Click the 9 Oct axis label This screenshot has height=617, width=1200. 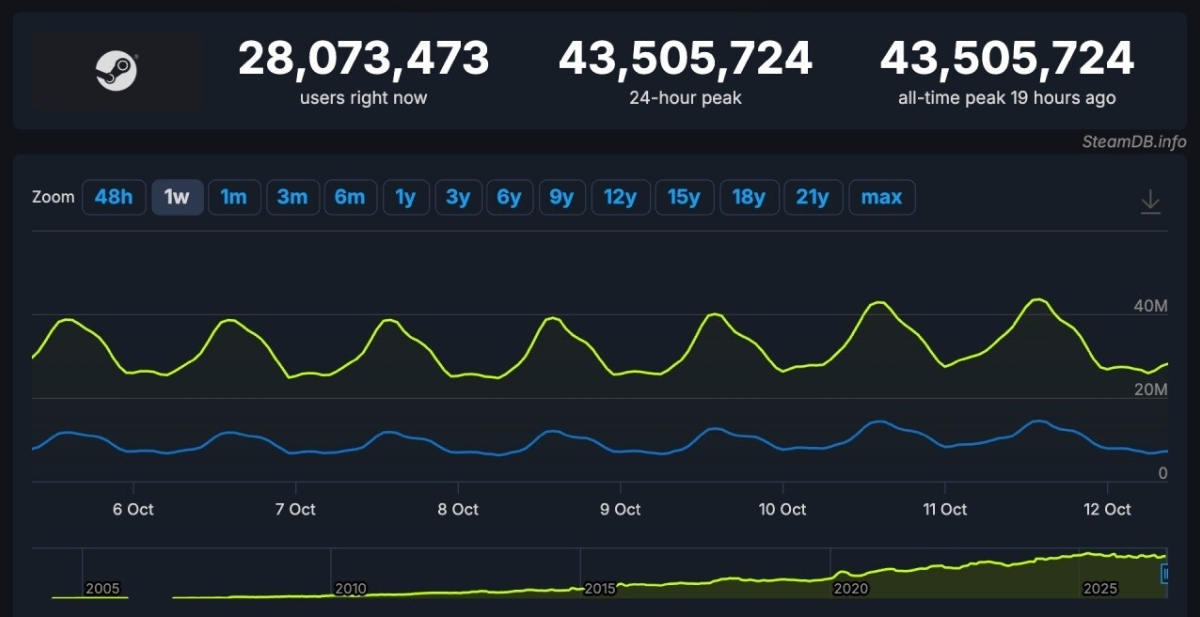pyautogui.click(x=620, y=509)
